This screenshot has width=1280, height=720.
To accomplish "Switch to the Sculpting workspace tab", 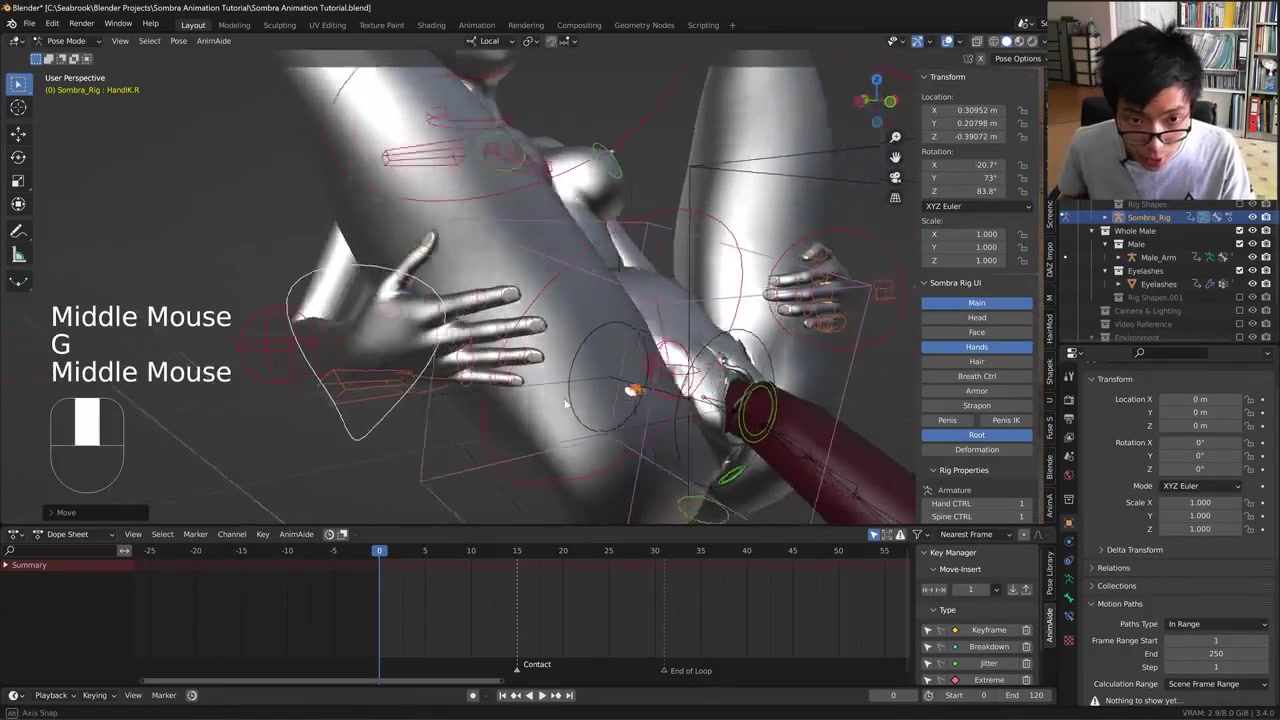I will click(279, 25).
